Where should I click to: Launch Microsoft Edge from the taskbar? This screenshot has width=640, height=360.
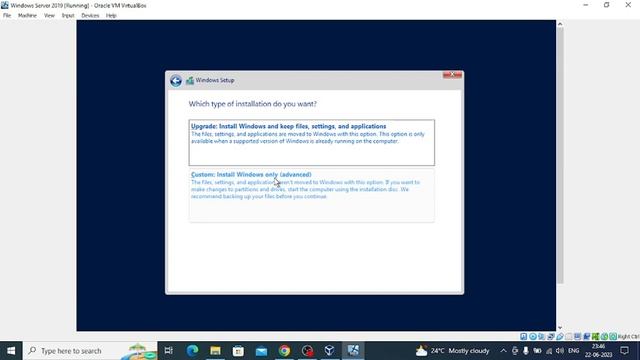192,351
